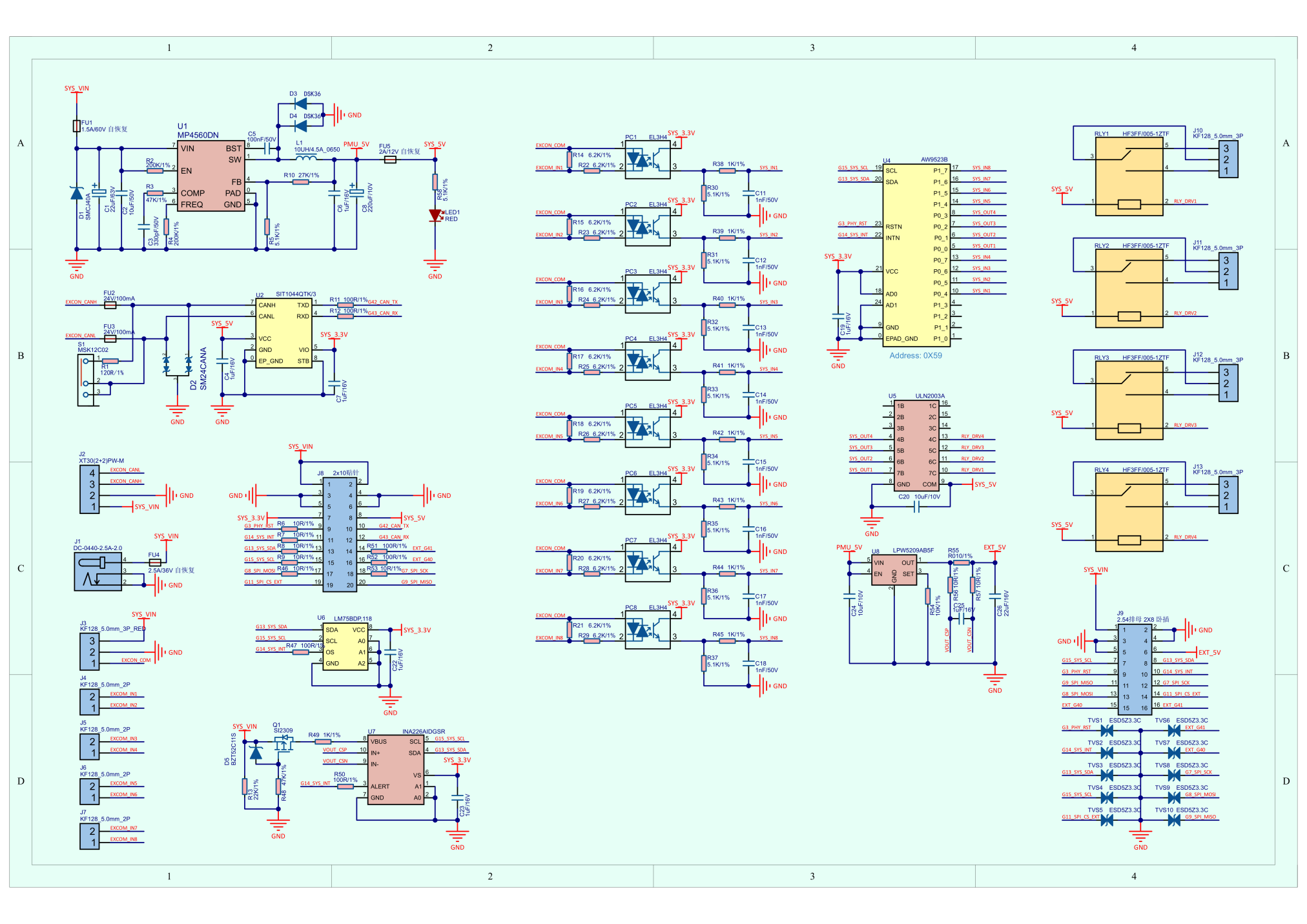Click the Address: 0X59 text note
This screenshot has height=924, width=1307.
(915, 356)
